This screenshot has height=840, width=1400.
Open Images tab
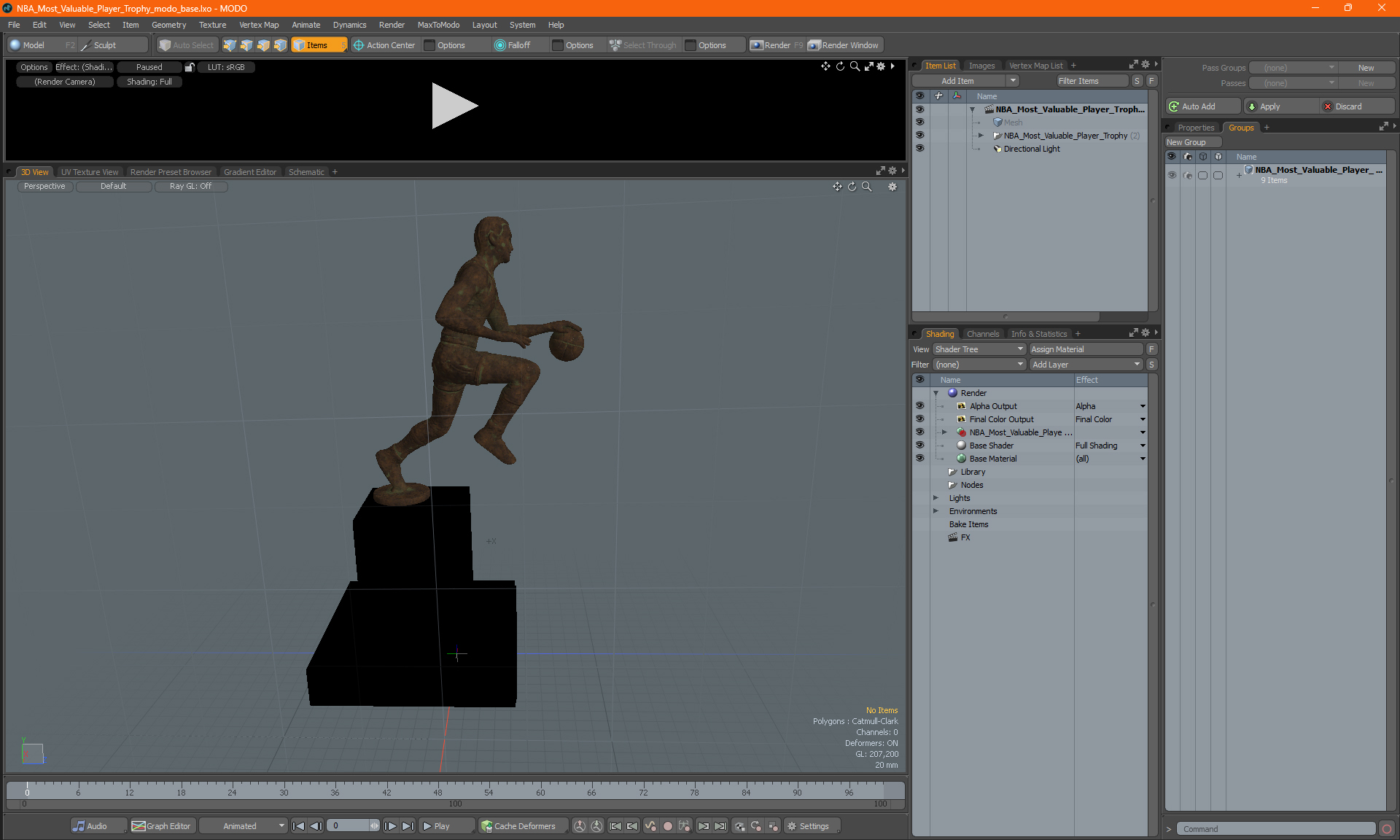(x=981, y=66)
